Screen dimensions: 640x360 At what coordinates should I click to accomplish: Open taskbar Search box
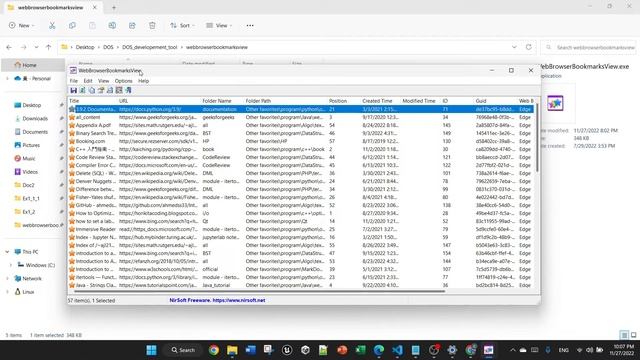click(183, 350)
